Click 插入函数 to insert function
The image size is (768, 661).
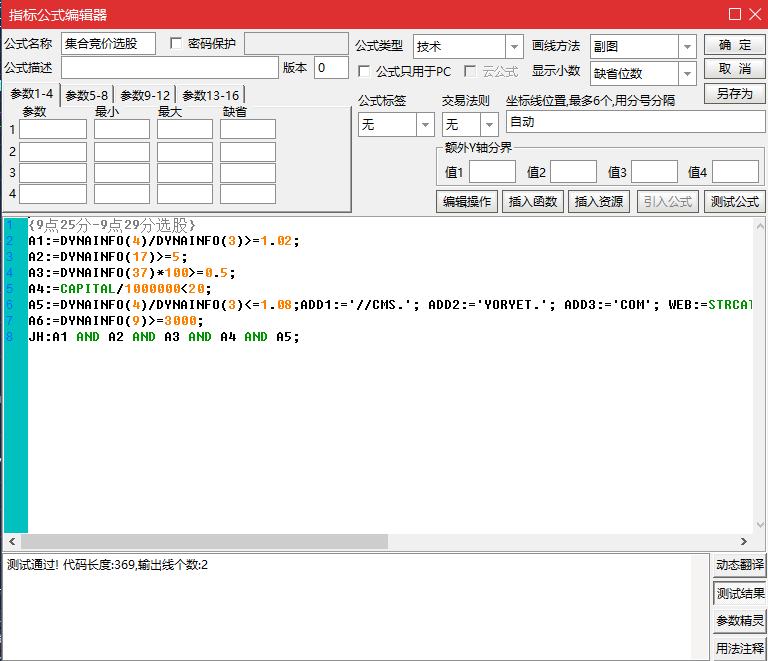532,201
